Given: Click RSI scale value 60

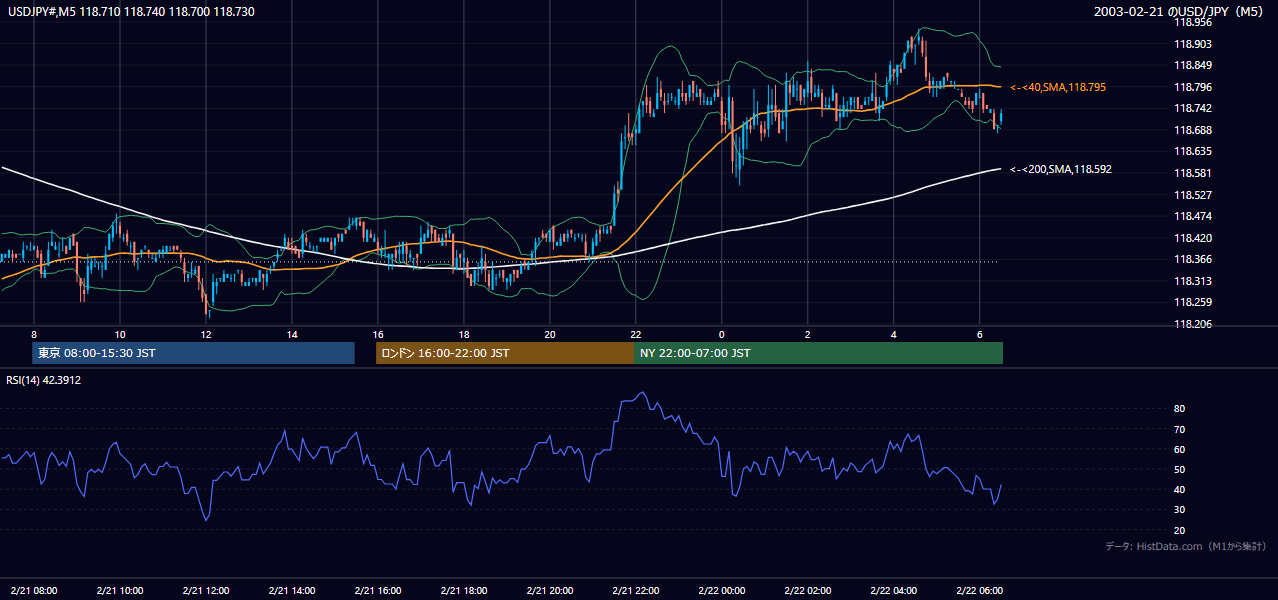Looking at the screenshot, I should coord(1180,449).
